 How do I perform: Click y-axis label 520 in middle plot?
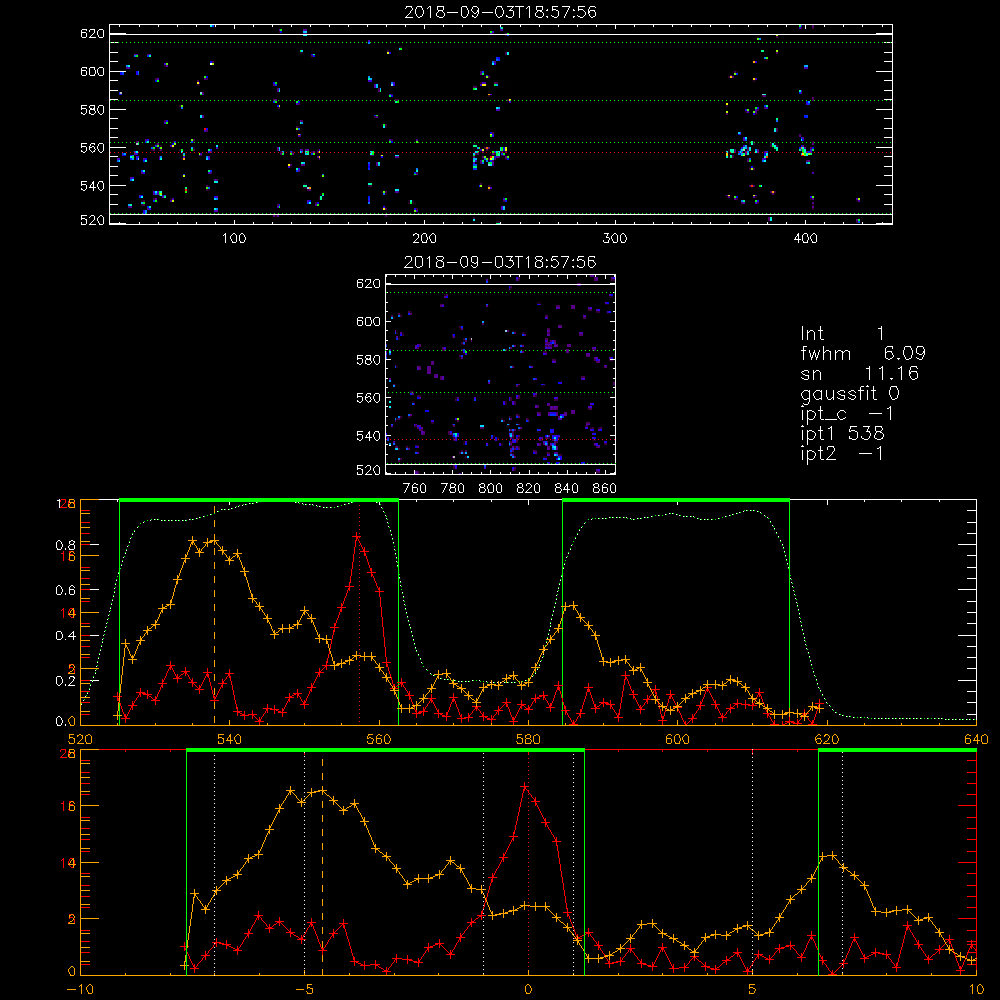369,470
